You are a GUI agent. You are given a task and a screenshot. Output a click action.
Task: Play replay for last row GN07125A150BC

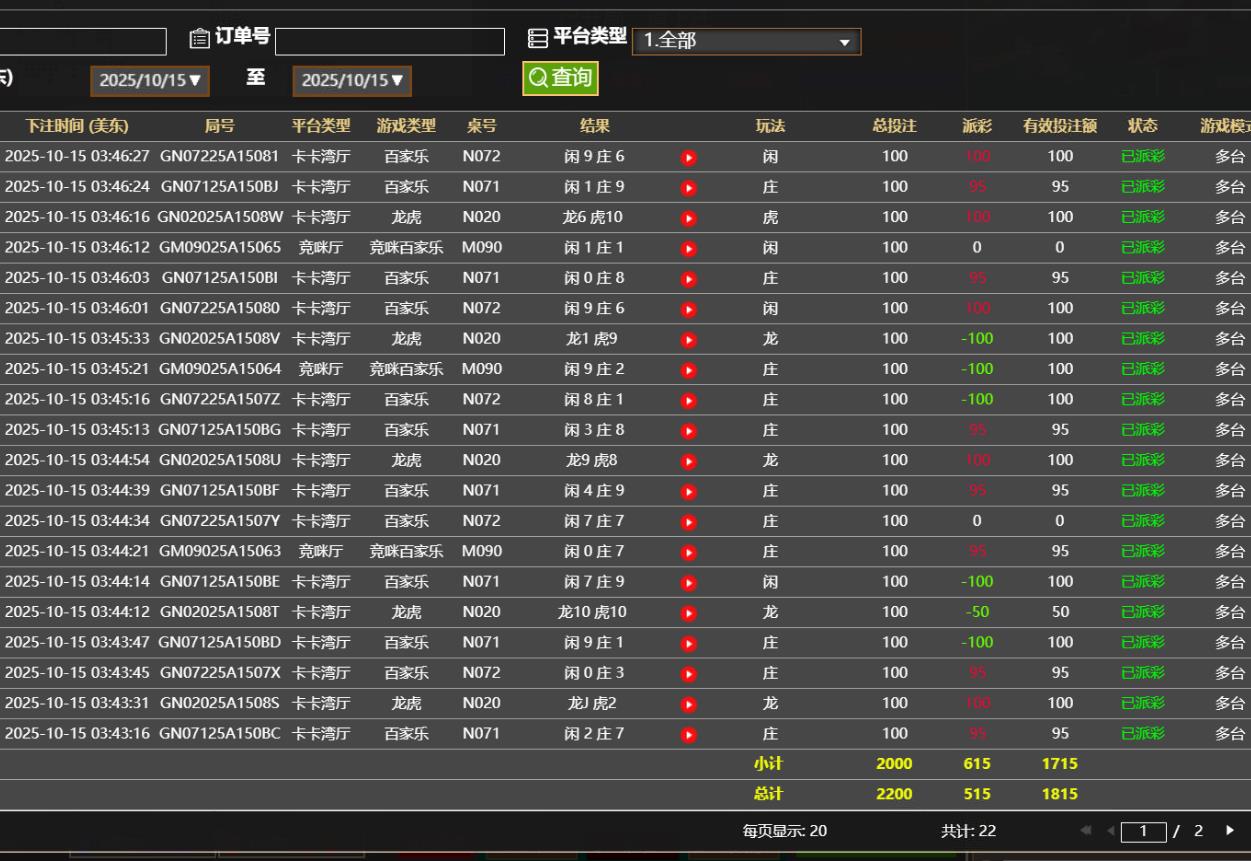point(688,735)
